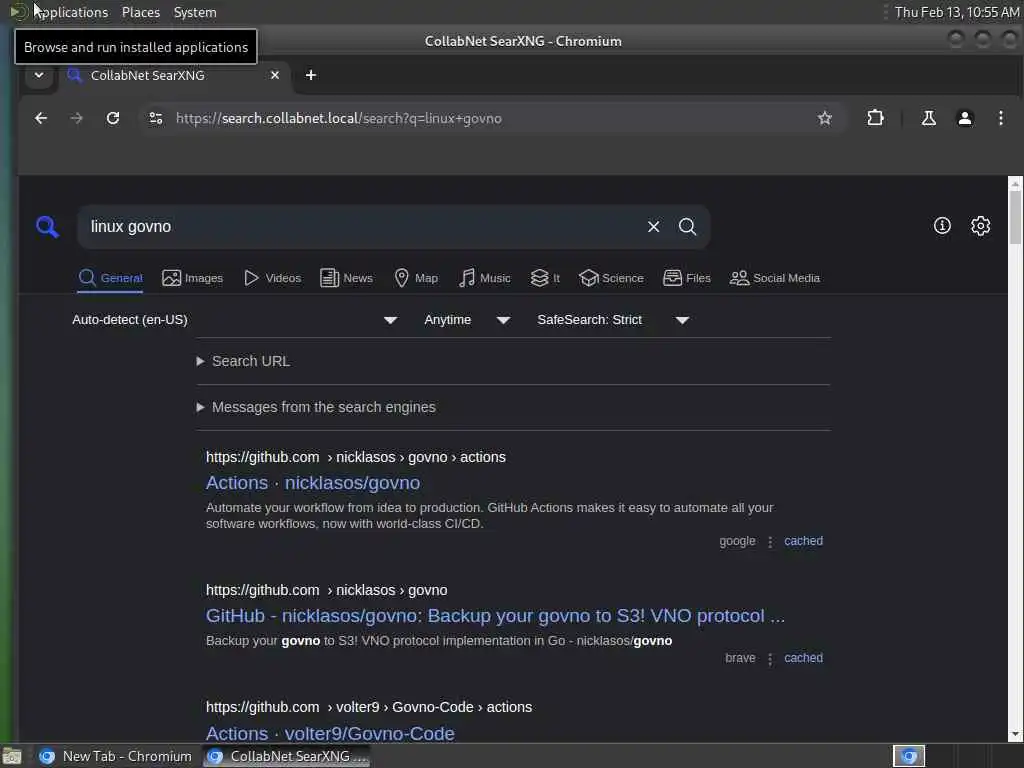Open Actions · volter9/Govno-Code result
This screenshot has width=1024, height=768.
[330, 733]
